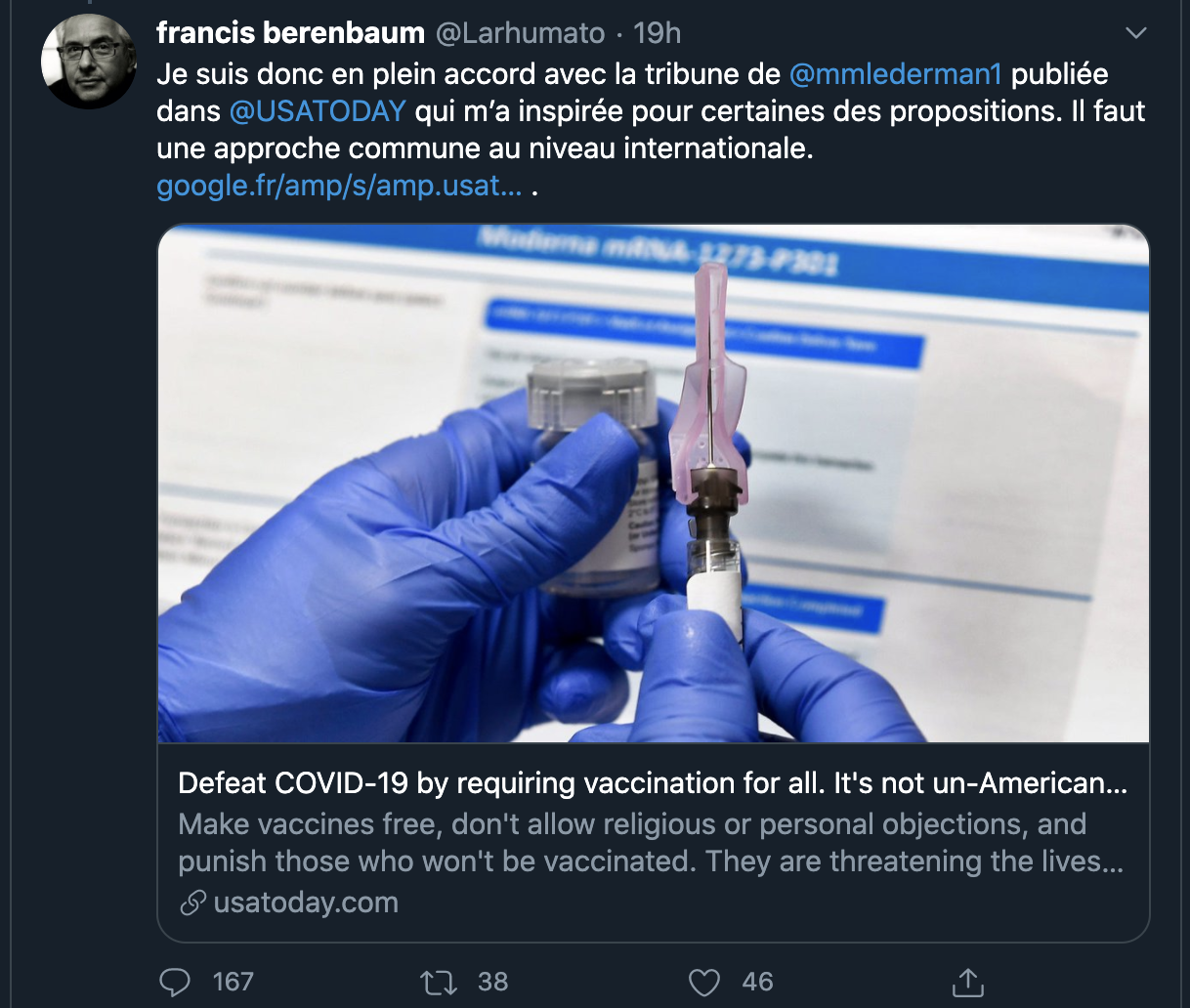The width and height of the screenshot is (1190, 1008).
Task: Expand the tweet options chevron menu
Action: (x=1136, y=34)
